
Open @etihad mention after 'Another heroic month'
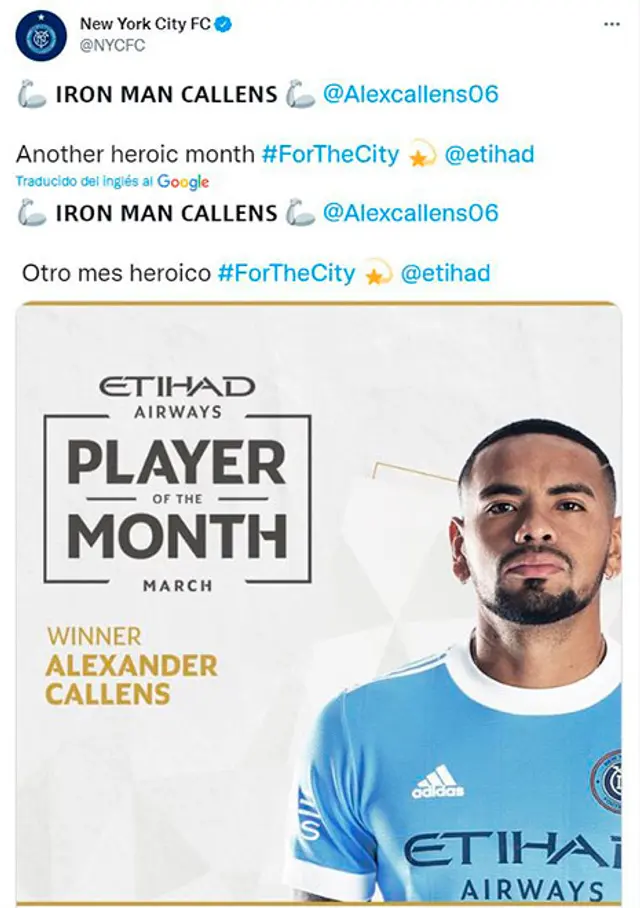pos(489,154)
